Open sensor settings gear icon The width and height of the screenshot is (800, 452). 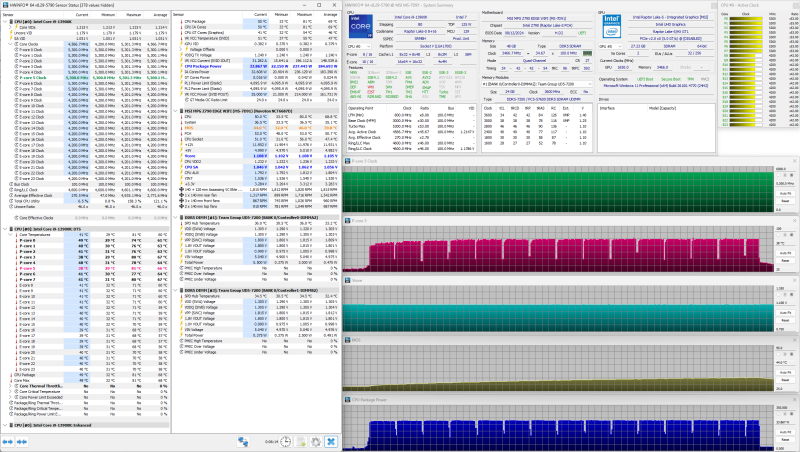click(316, 441)
